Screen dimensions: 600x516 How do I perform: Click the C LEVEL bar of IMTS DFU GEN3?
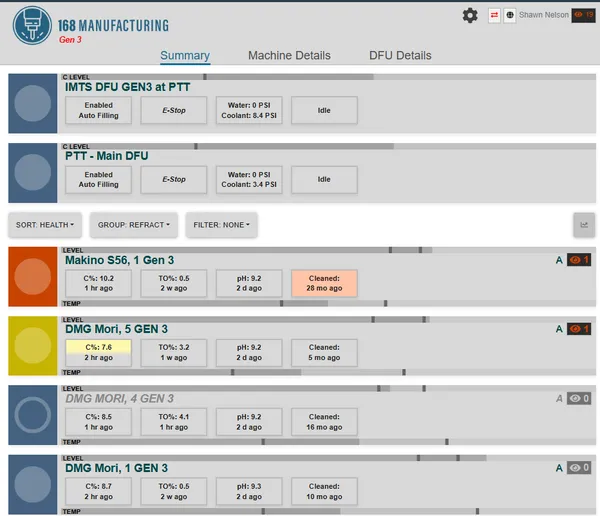coord(328,77)
